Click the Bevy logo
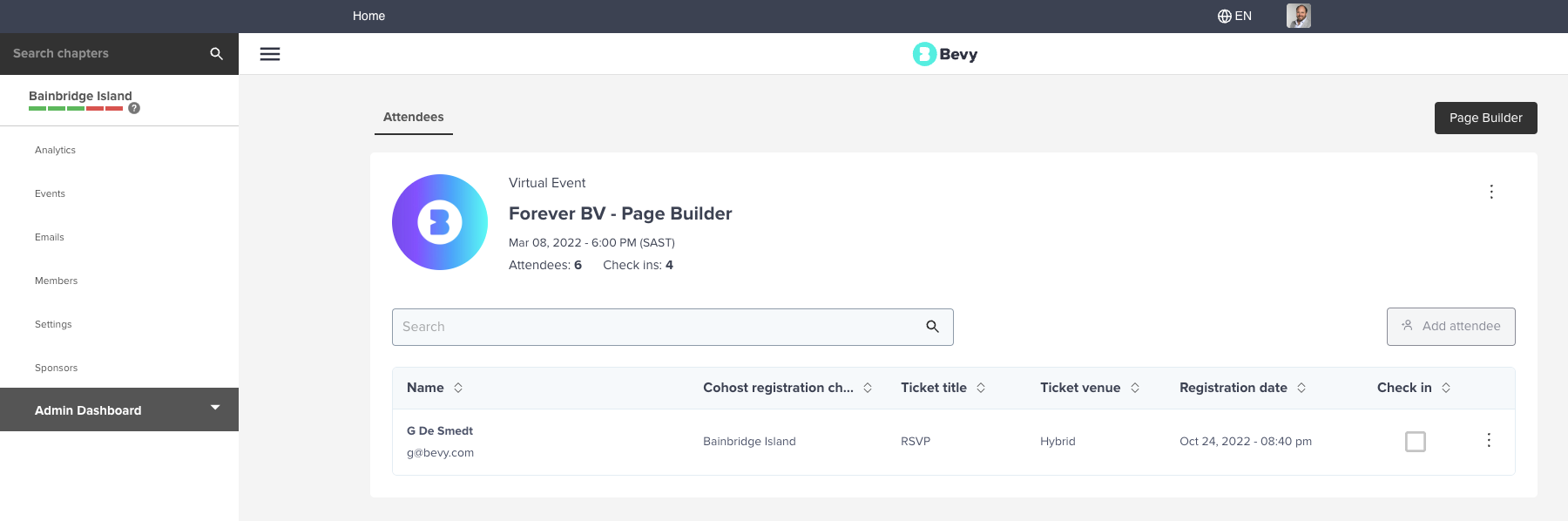This screenshot has width=1568, height=521. tap(945, 54)
